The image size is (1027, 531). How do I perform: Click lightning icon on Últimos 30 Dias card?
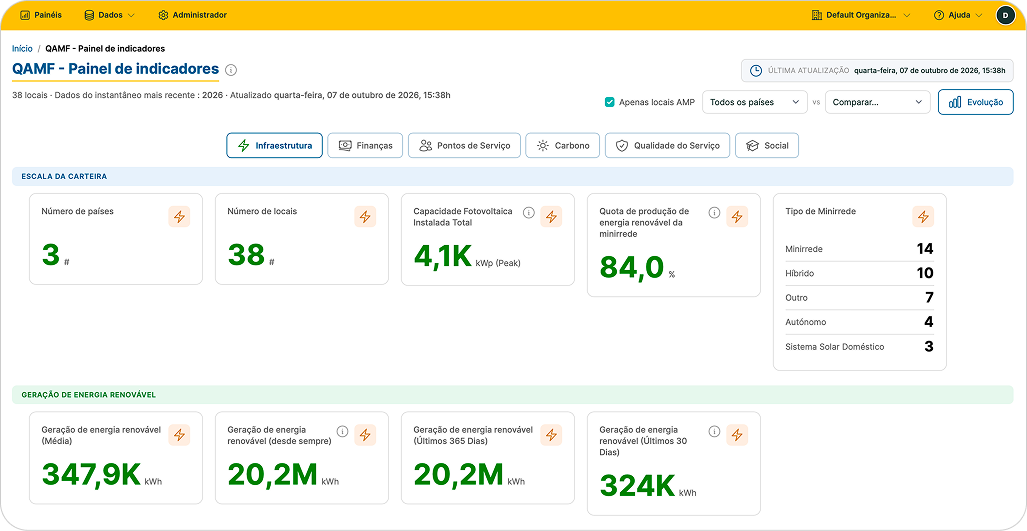point(737,435)
